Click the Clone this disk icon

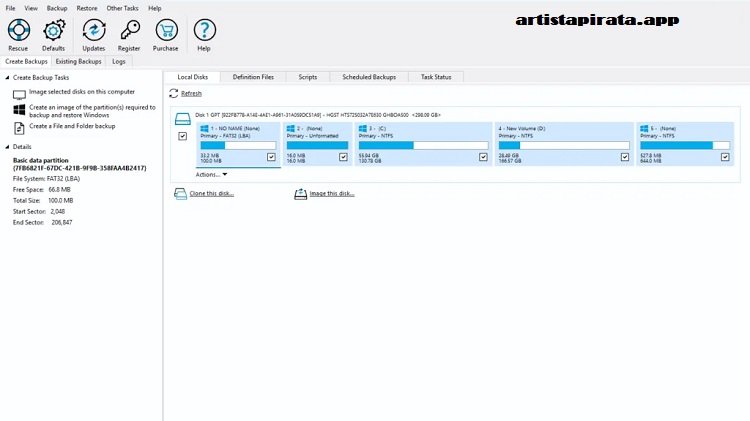tap(180, 194)
